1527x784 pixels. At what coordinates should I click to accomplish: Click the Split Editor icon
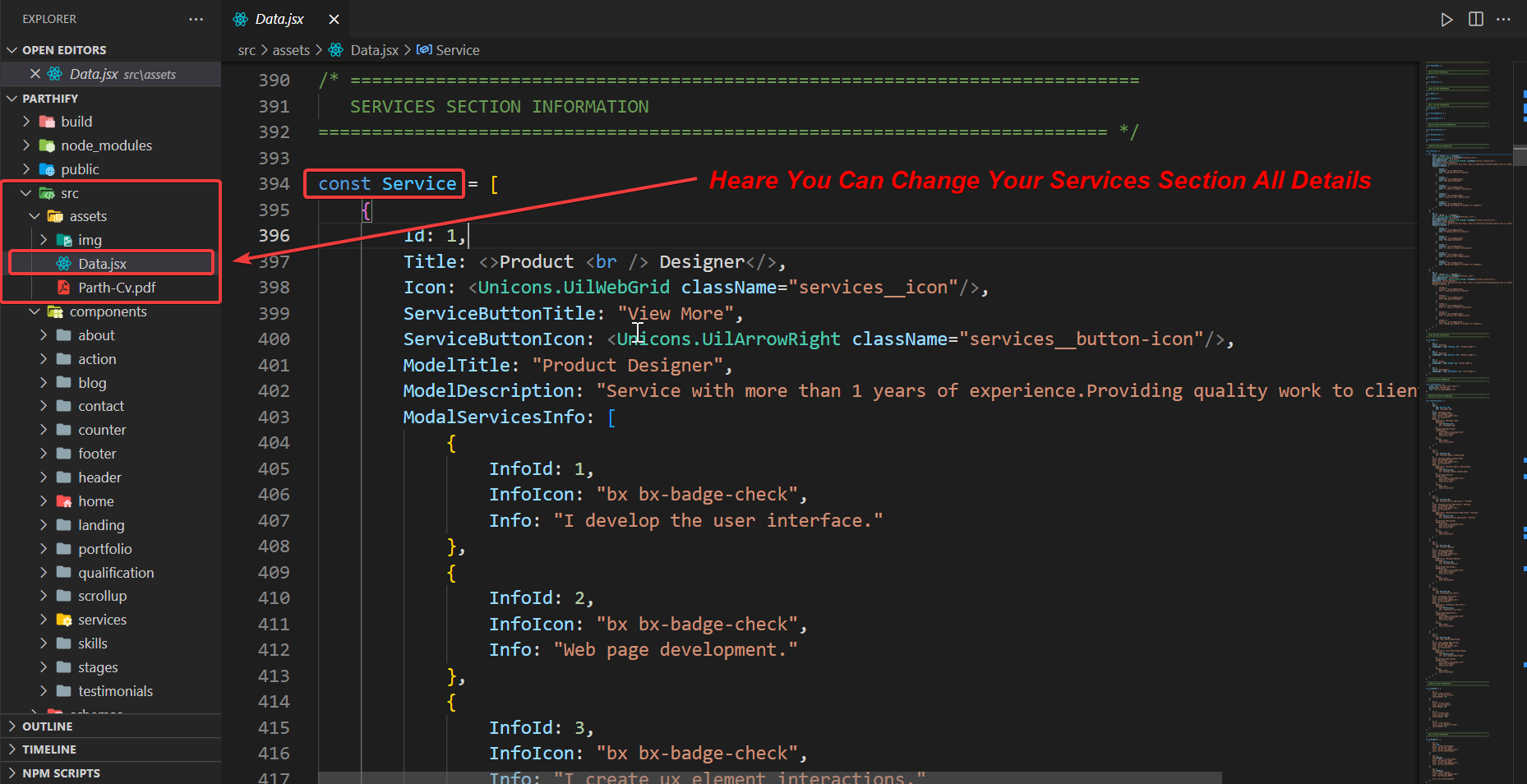(1476, 19)
